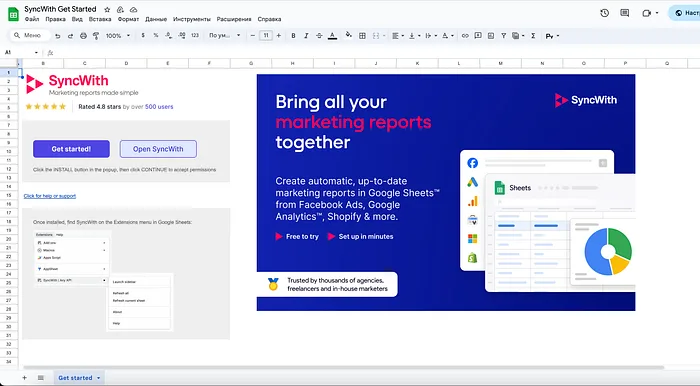Open the fill color bucket
Viewport: 700px width, 386px height.
tap(349, 35)
